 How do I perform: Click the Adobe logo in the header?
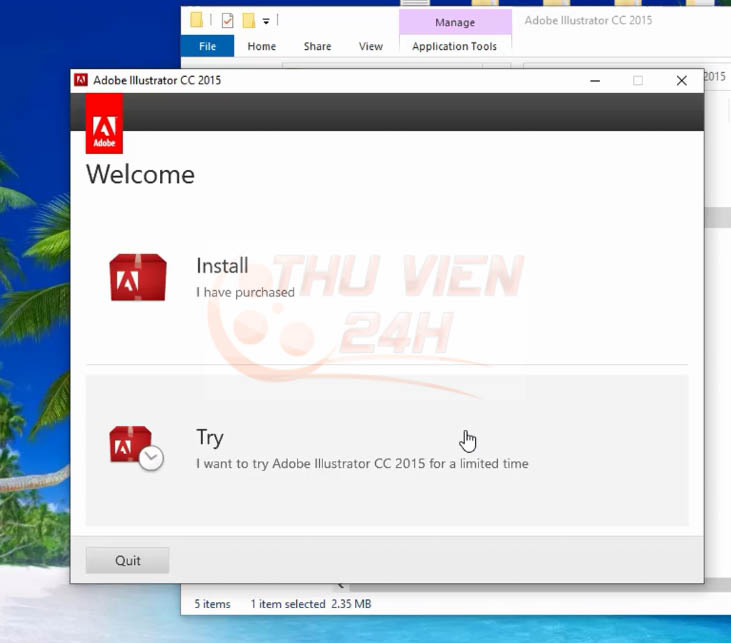[104, 124]
